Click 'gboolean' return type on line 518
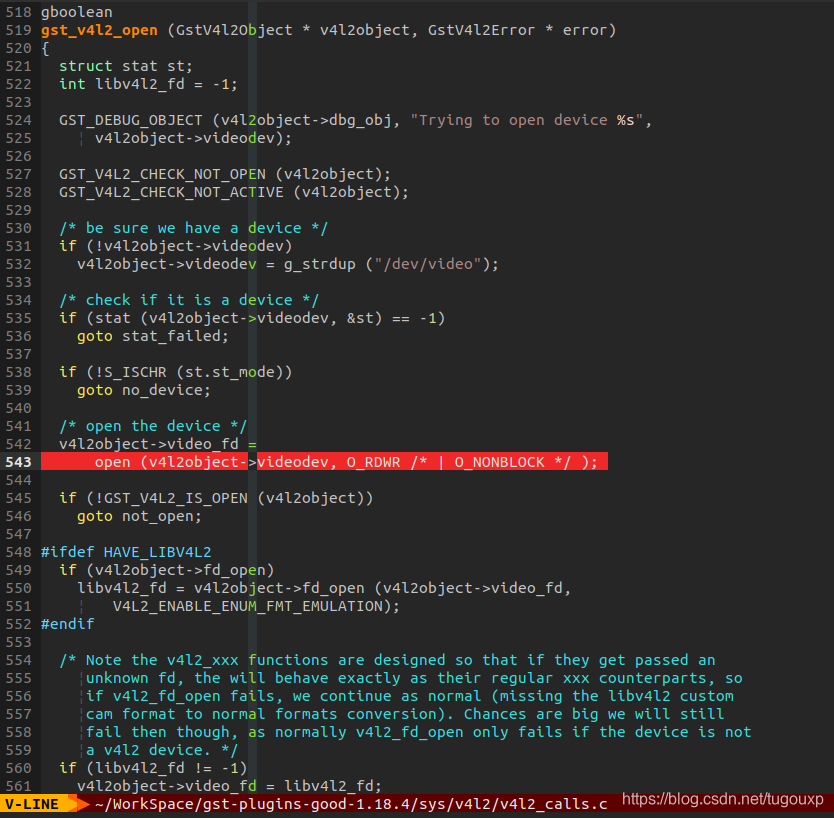This screenshot has height=818, width=834. tap(77, 12)
